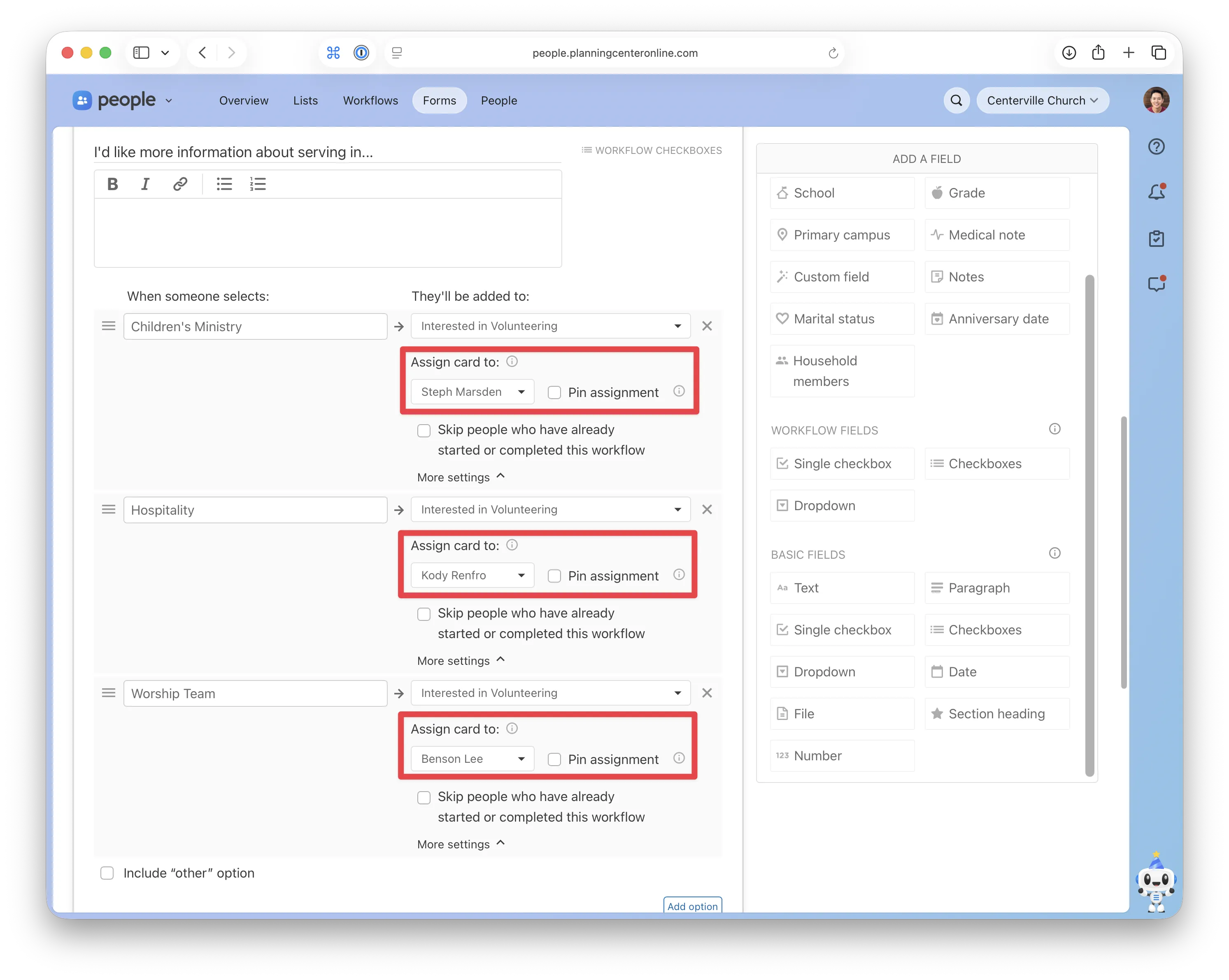
Task: Enable skip people checkbox under Worship Team
Action: point(424,797)
